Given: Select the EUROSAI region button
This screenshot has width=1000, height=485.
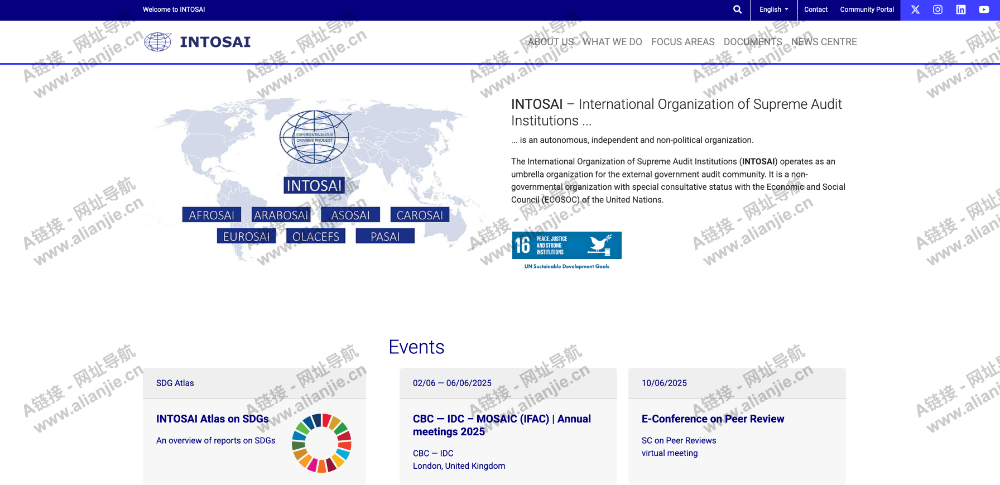Looking at the screenshot, I should click(x=246, y=236).
